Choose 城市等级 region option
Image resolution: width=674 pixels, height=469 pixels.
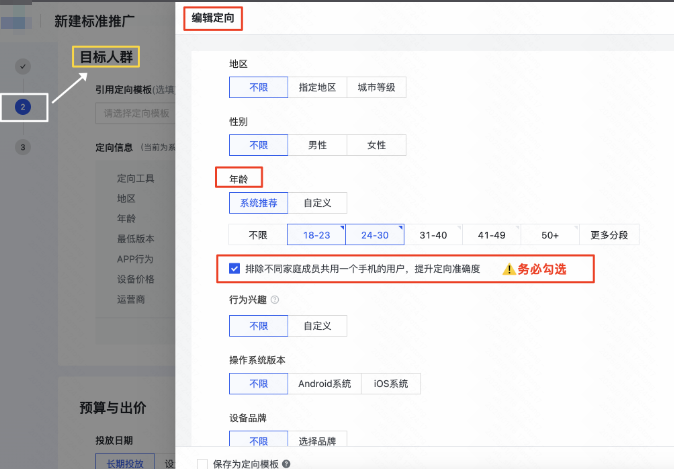pos(376,87)
